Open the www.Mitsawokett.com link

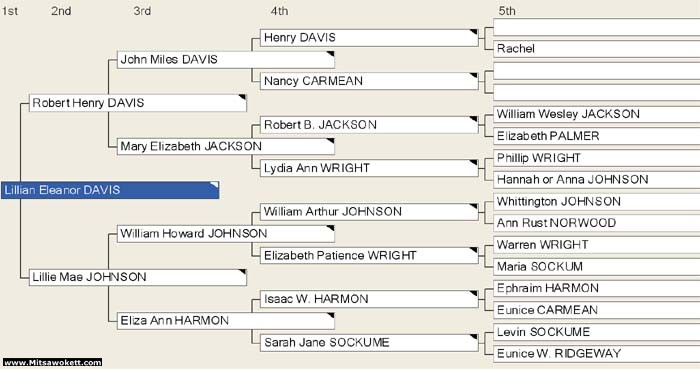coord(53,362)
